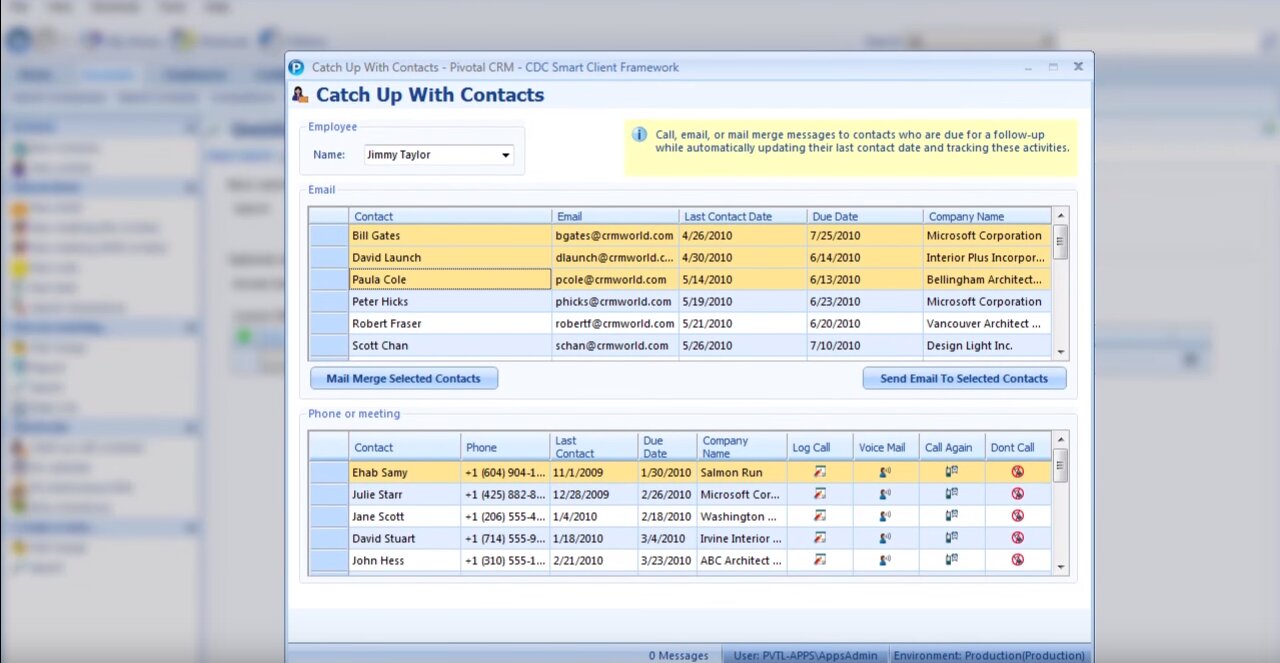
Task: Click Voice Mail icon for Ehab Samy
Action: click(x=885, y=472)
